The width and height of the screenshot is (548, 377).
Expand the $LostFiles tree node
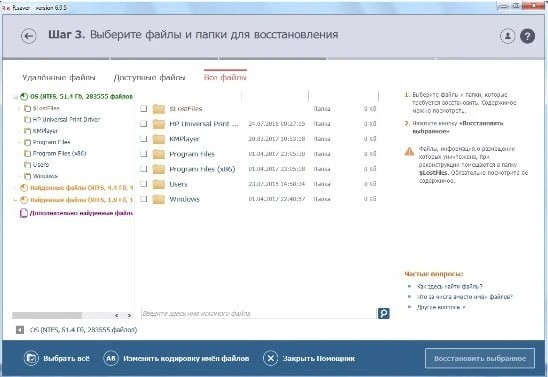(19, 108)
